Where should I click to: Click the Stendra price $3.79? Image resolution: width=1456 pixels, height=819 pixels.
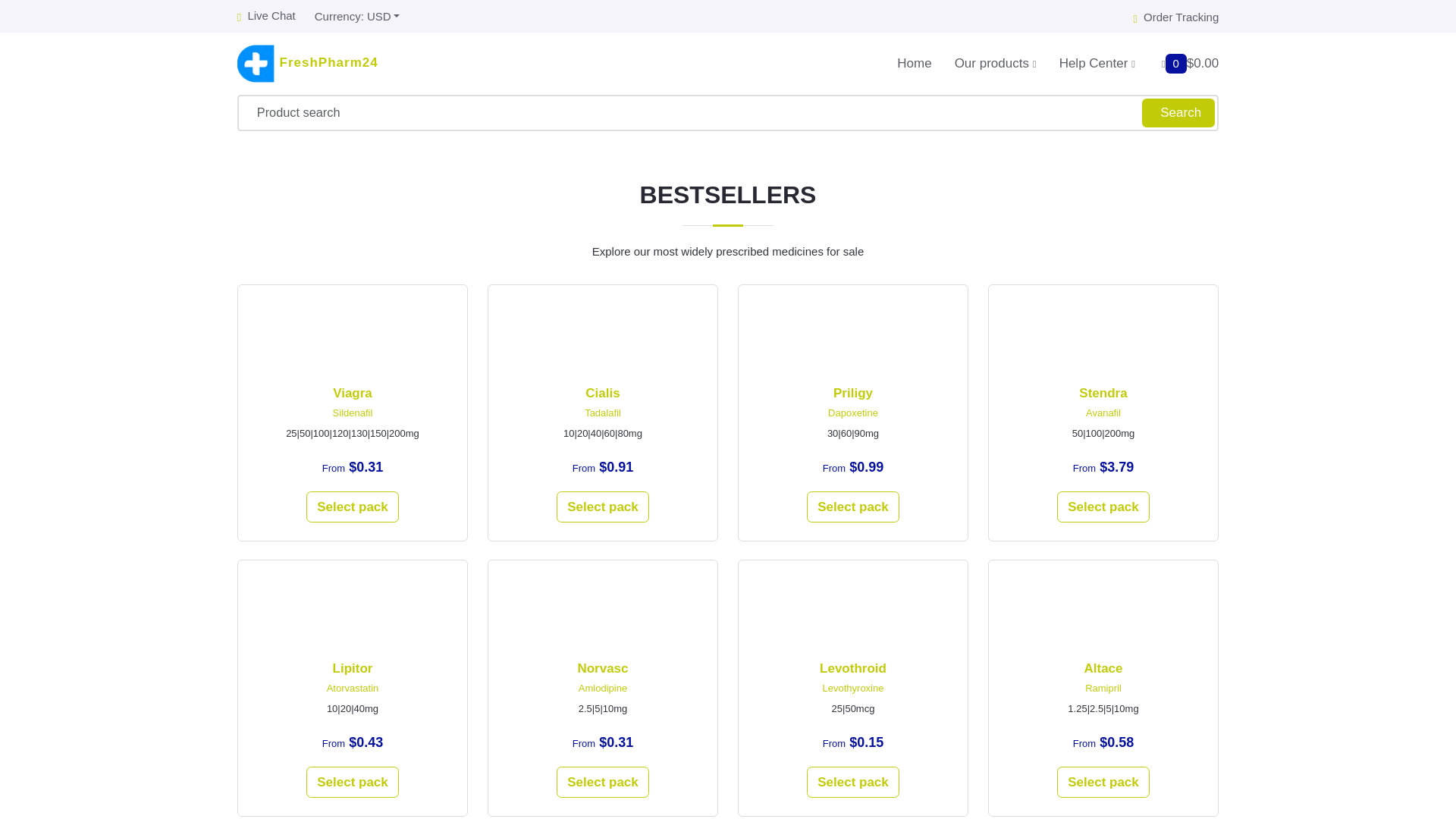click(1116, 468)
